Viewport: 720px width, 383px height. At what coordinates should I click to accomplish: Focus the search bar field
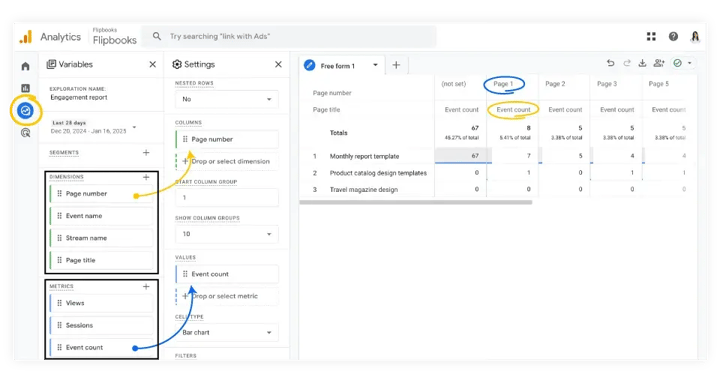pos(289,36)
